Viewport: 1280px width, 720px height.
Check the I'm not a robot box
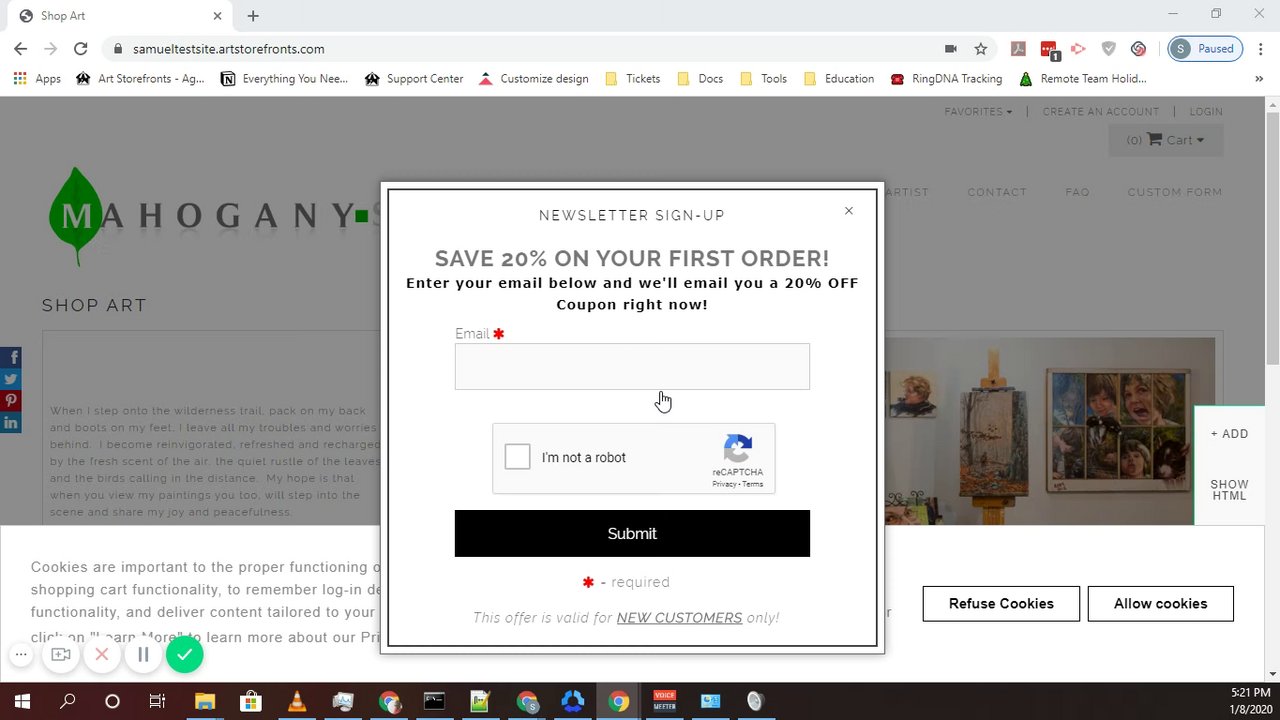coord(517,457)
